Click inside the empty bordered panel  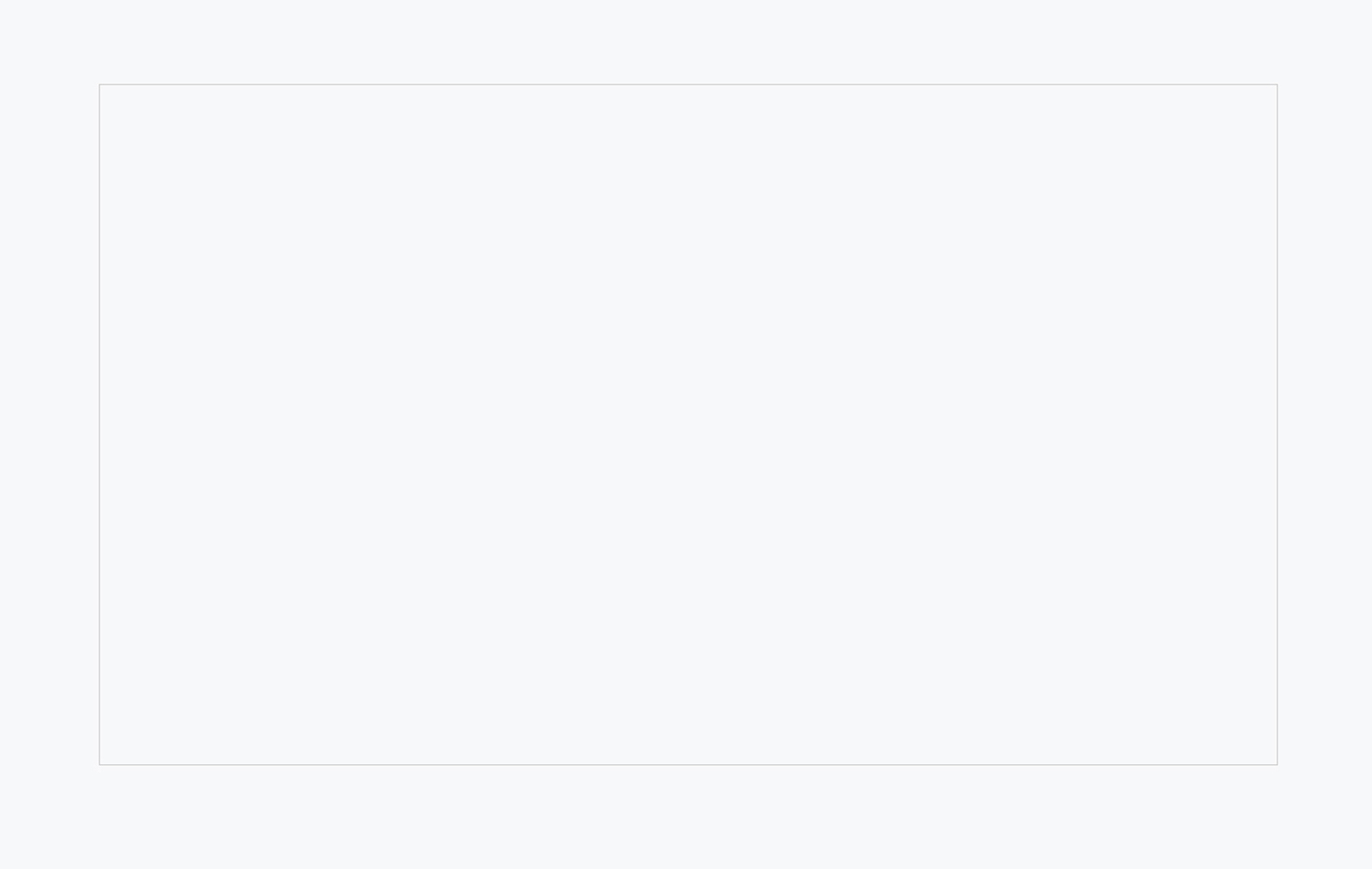coord(688,424)
